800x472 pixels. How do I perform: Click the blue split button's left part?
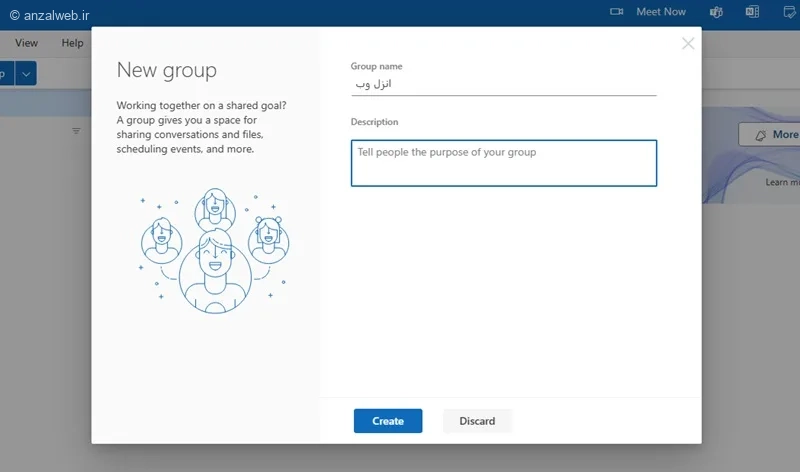click(6, 74)
